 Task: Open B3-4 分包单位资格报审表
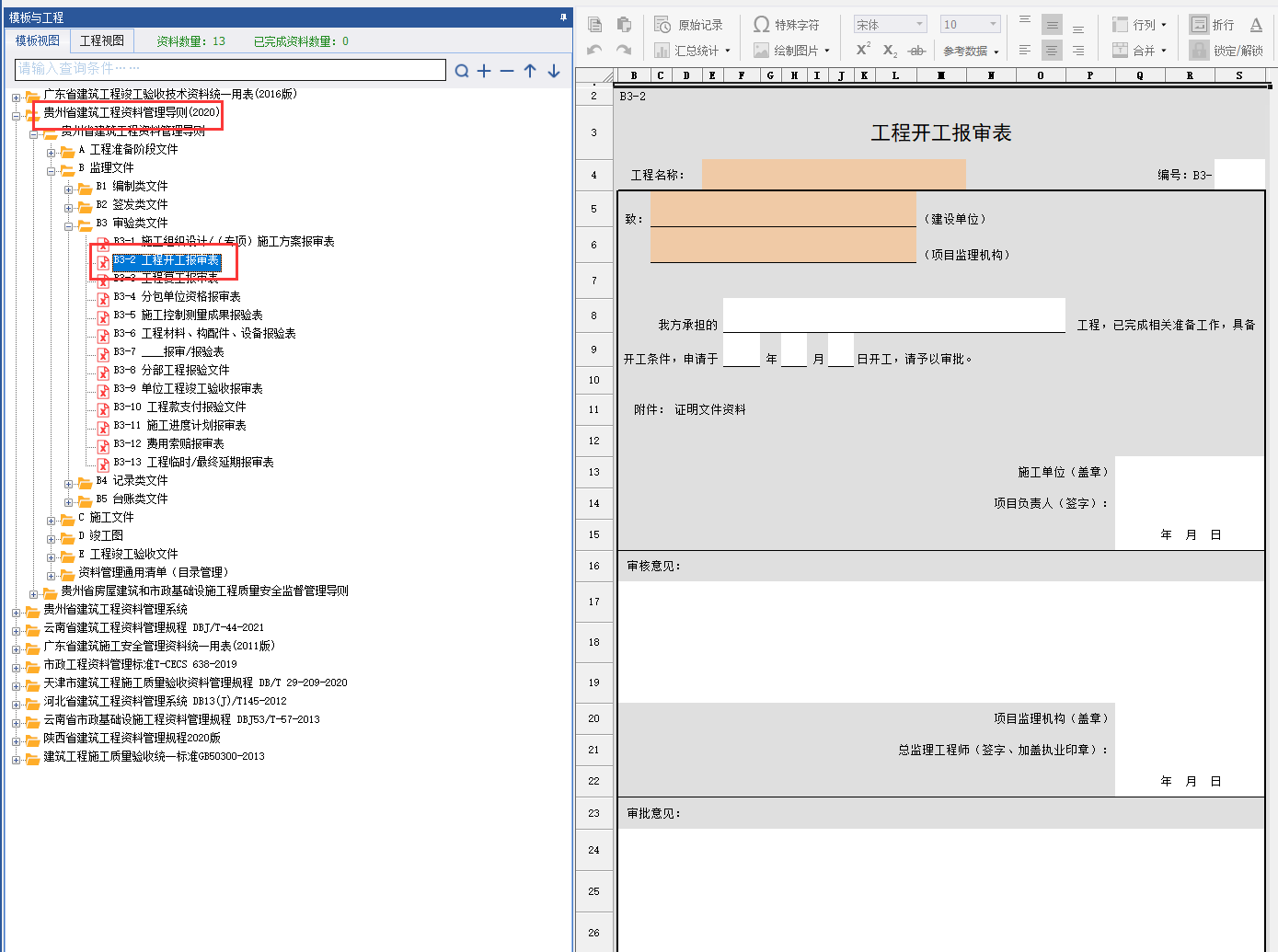pyautogui.click(x=177, y=296)
